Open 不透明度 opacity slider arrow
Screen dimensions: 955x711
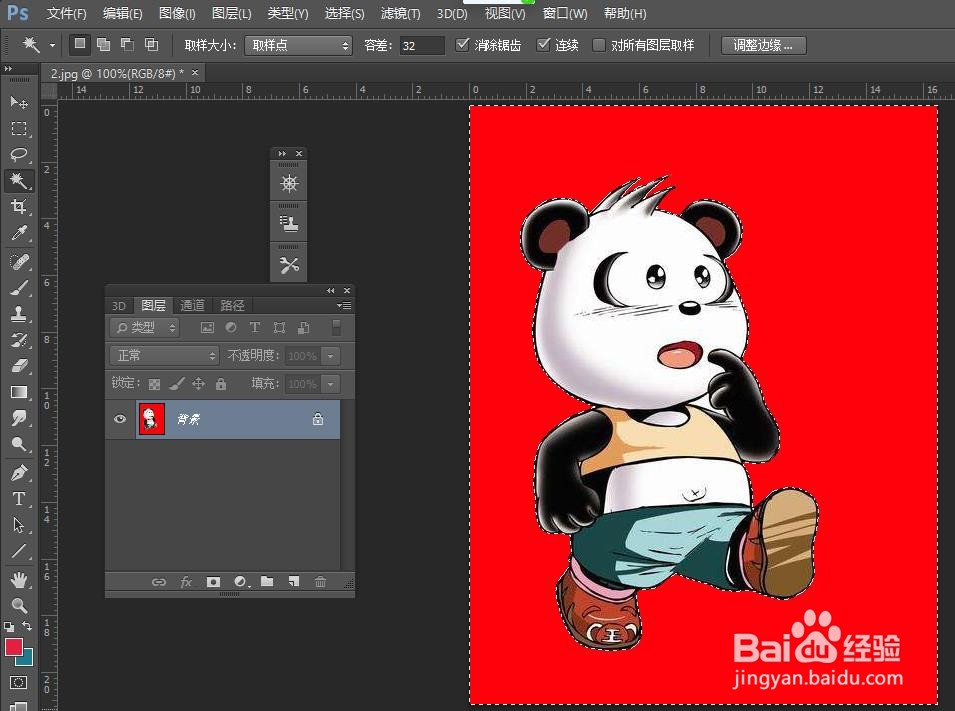pos(331,356)
